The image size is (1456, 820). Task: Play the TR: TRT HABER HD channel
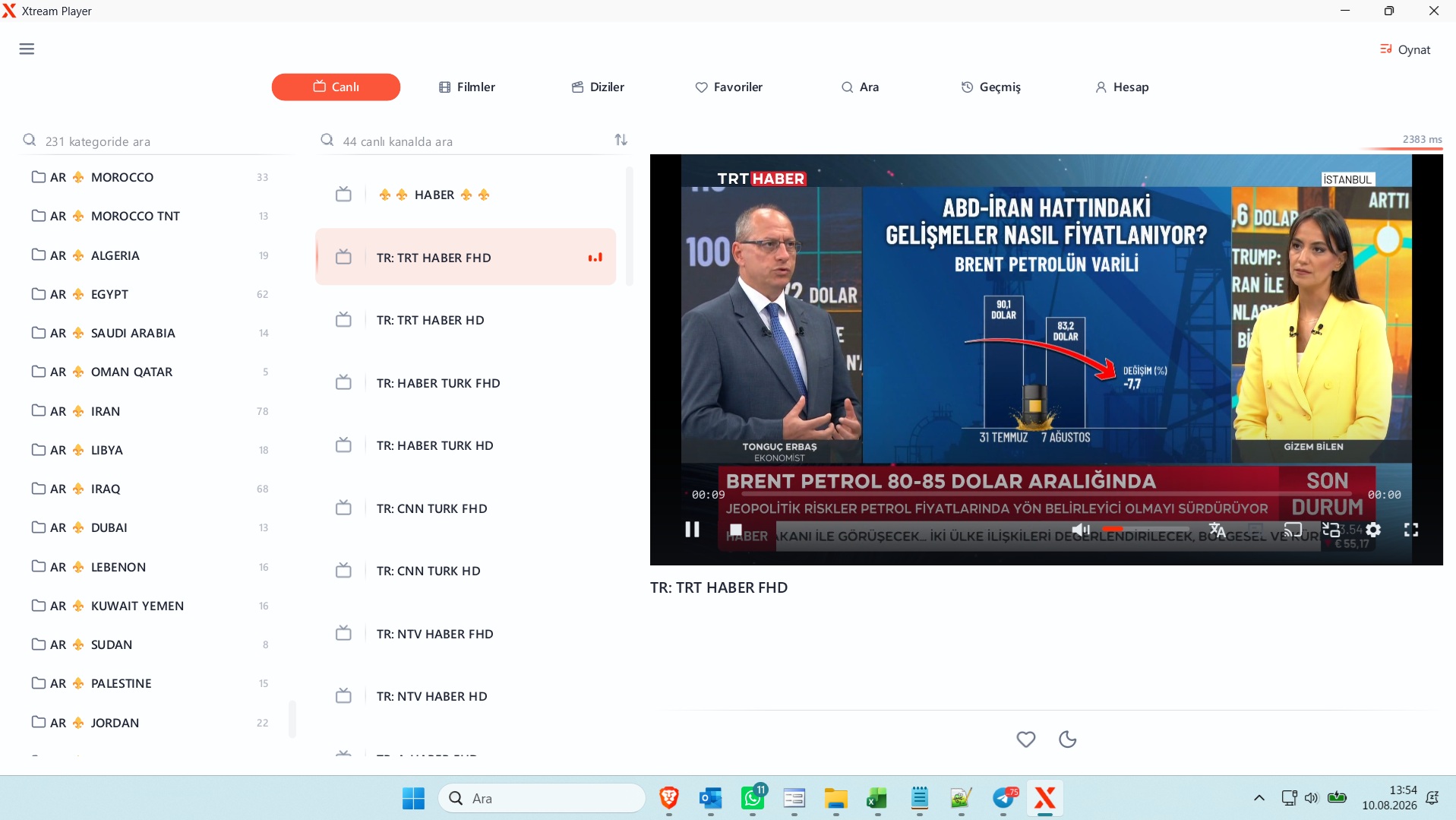(x=466, y=320)
